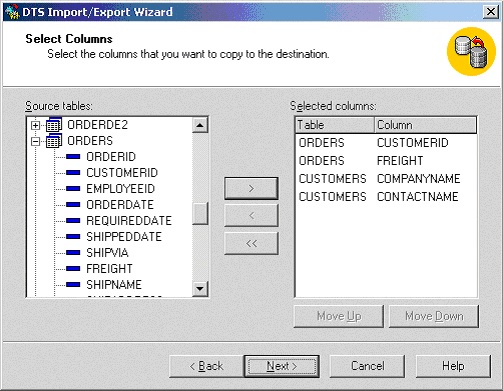The width and height of the screenshot is (503, 391).
Task: Select the SHIPPEDDATE column
Action: [x=124, y=237]
